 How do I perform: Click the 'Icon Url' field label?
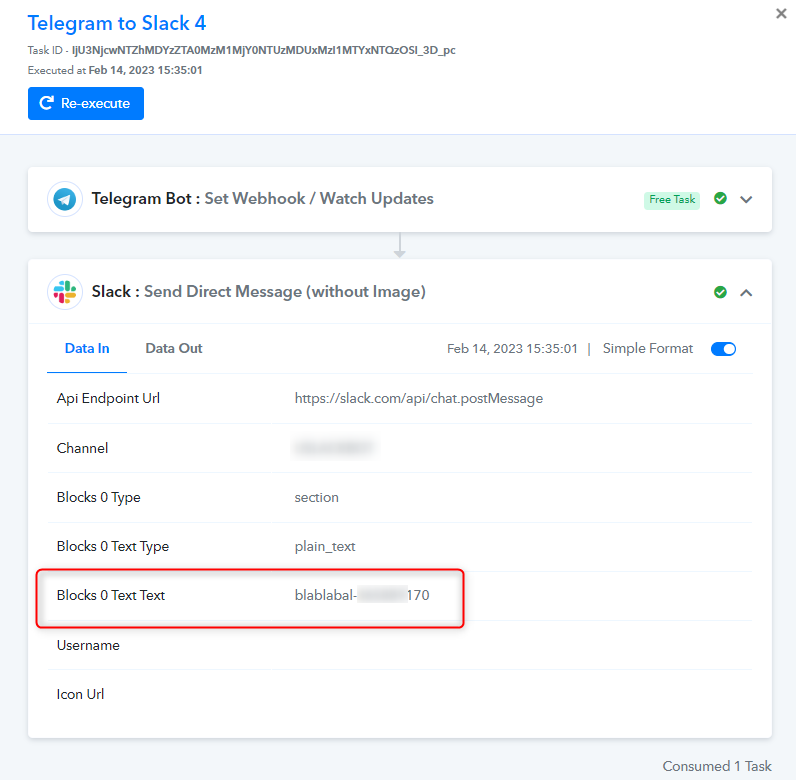tap(80, 694)
